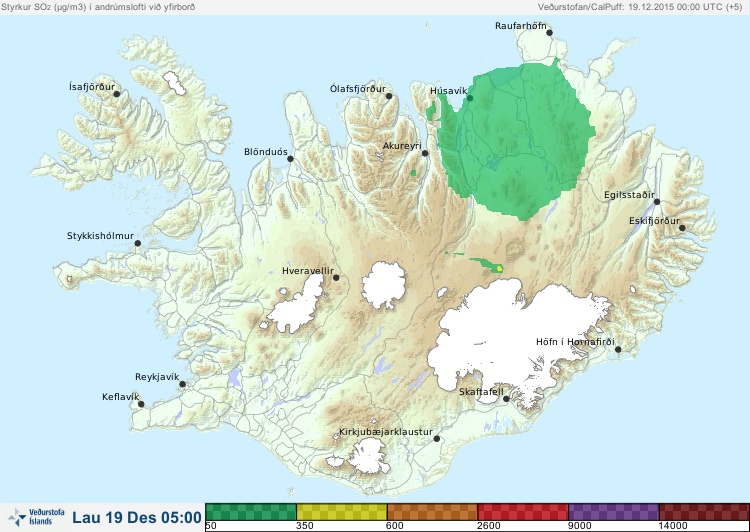Click the Egilsstaðir station dot

pos(657,202)
